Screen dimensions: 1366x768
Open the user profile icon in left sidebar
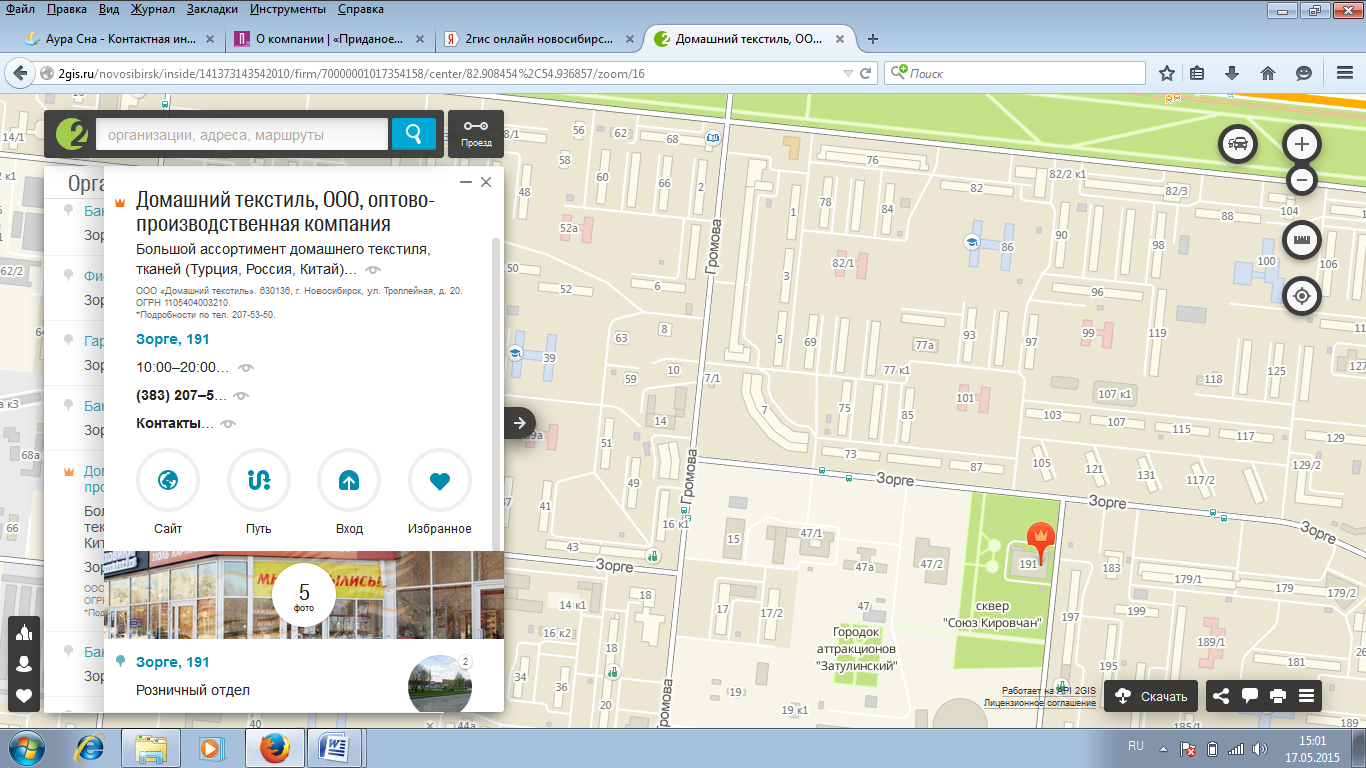pos(24,664)
